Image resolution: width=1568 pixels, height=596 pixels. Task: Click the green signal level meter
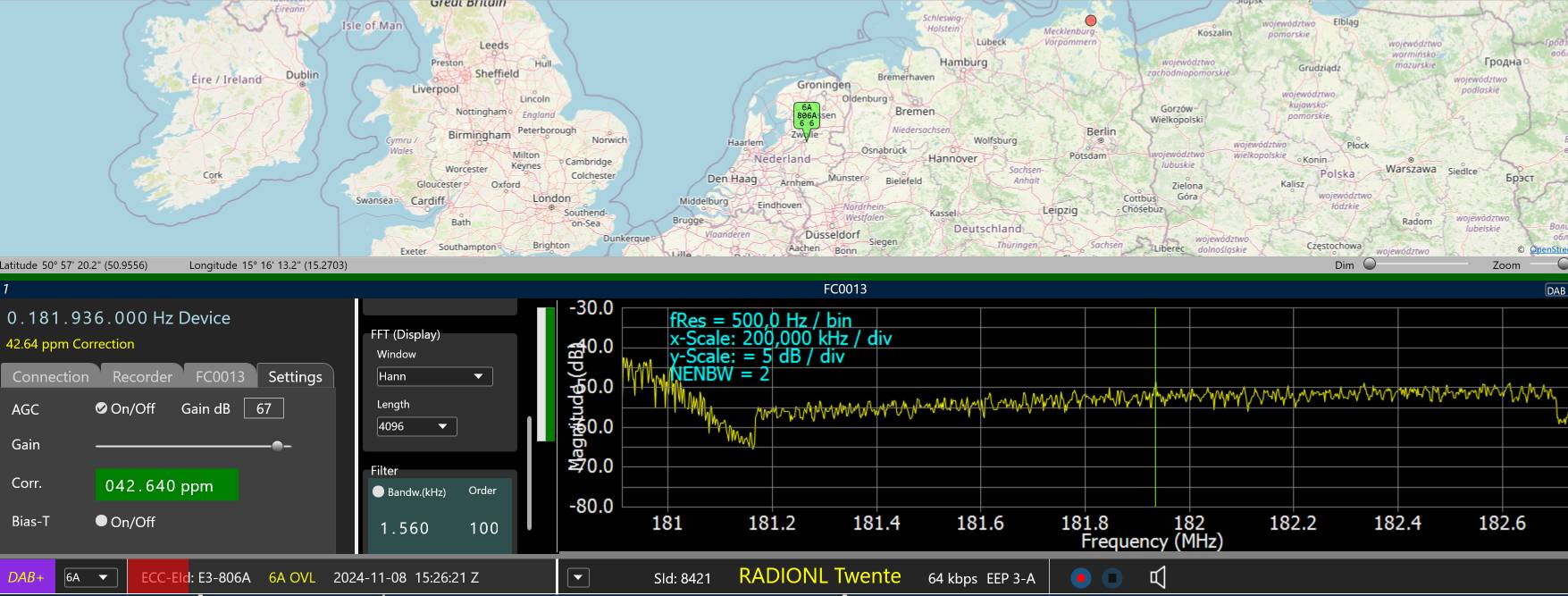[545, 374]
